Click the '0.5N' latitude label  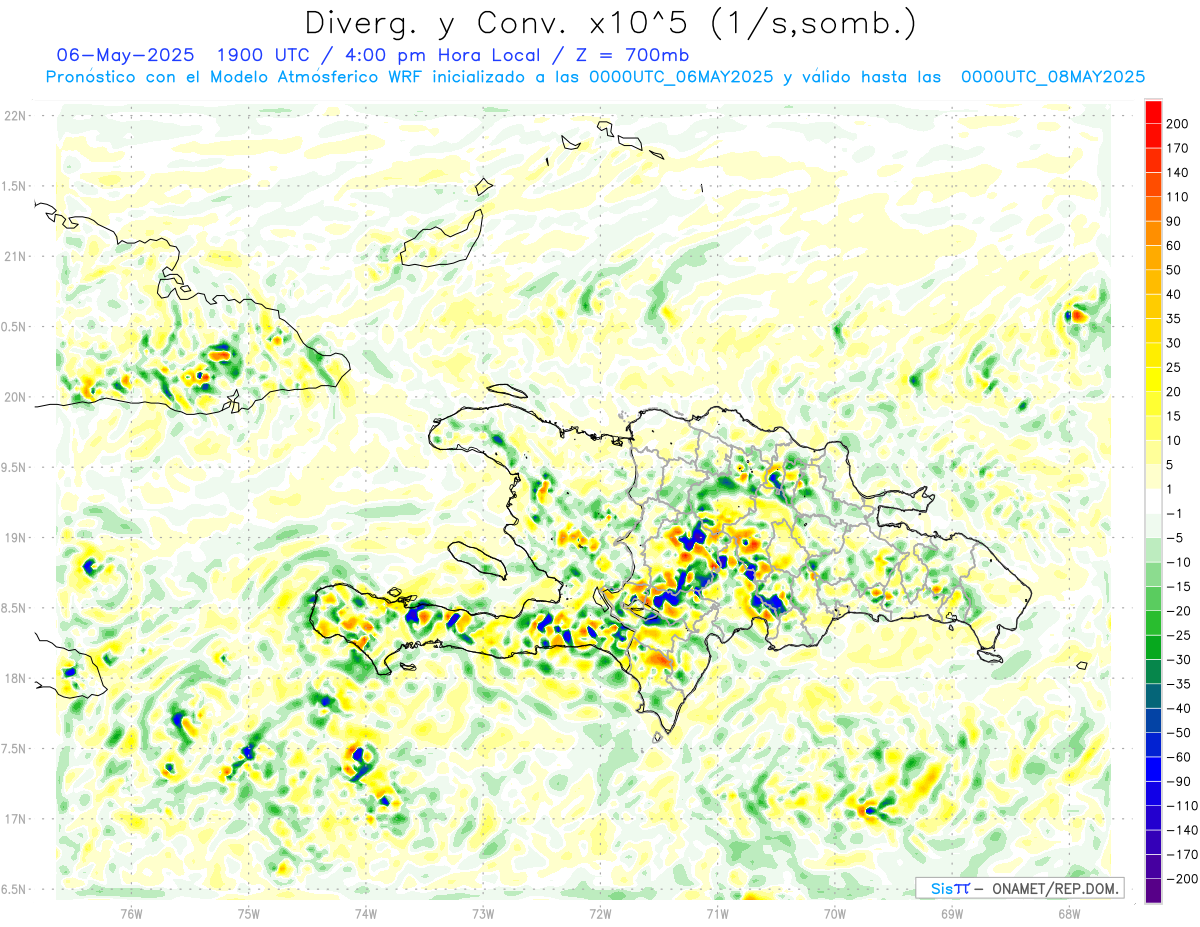click(14, 326)
